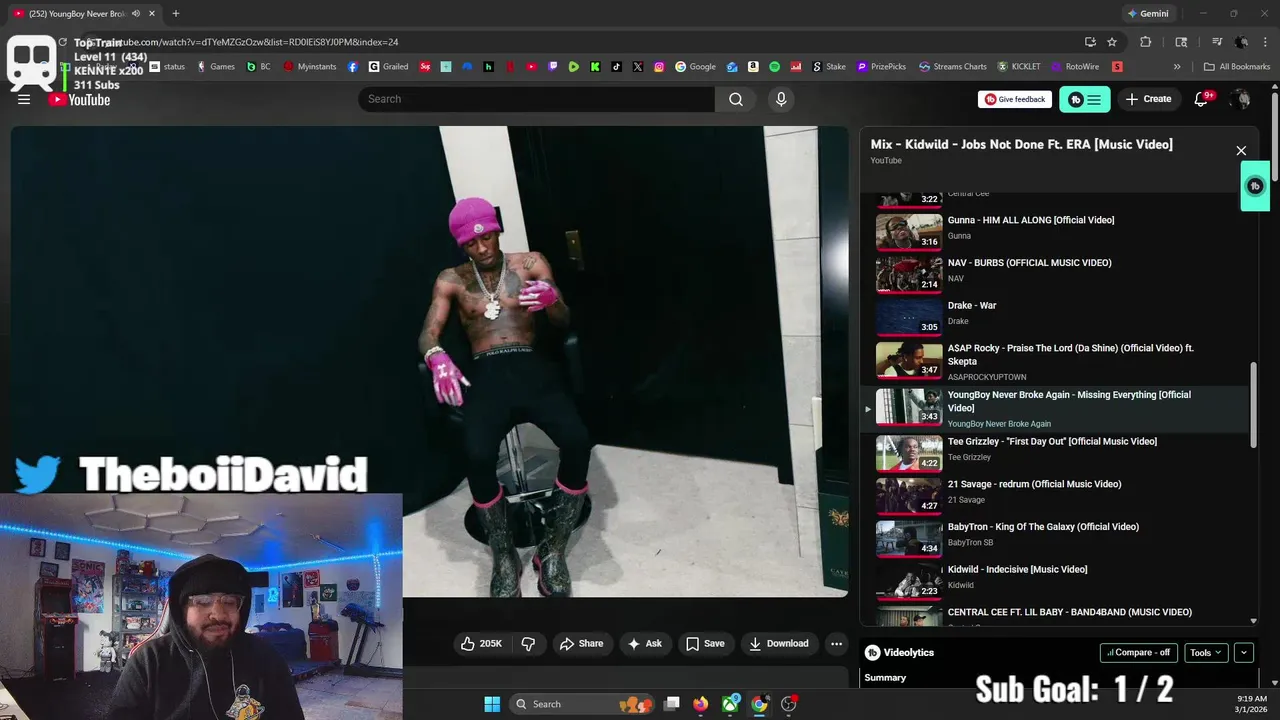
Task: Open taskbar clock and date
Action: pos(1251,704)
